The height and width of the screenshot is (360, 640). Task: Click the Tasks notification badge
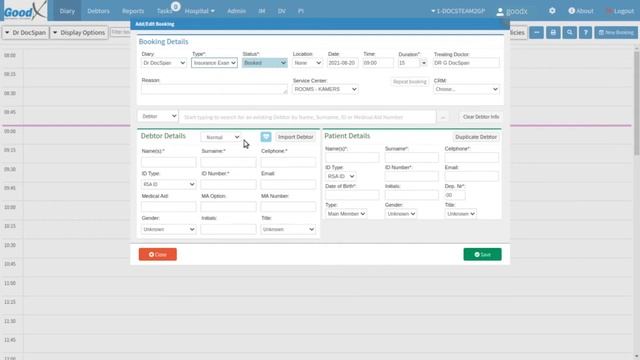pos(176,6)
